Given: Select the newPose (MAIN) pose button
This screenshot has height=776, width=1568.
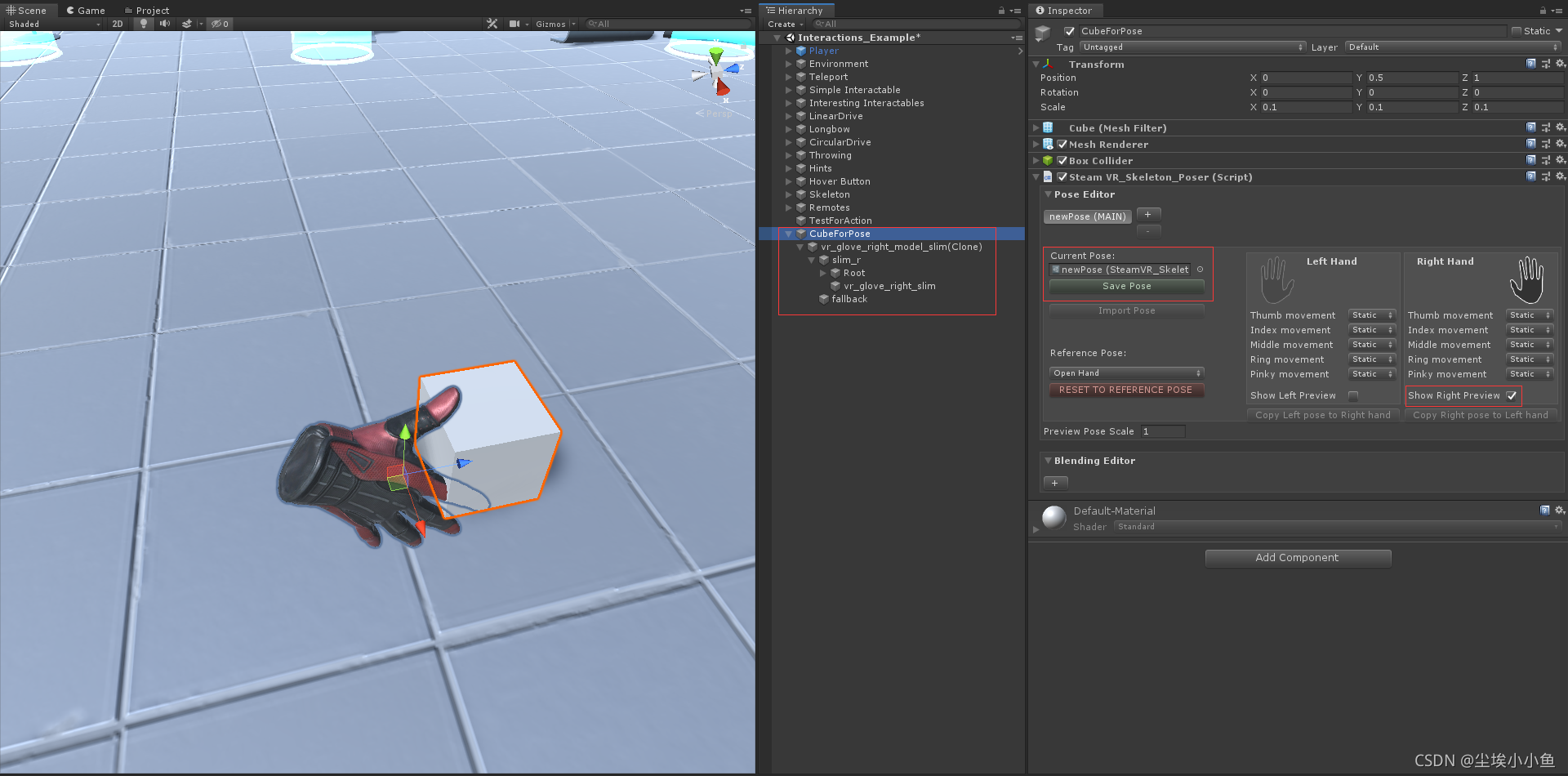Looking at the screenshot, I should (1088, 216).
